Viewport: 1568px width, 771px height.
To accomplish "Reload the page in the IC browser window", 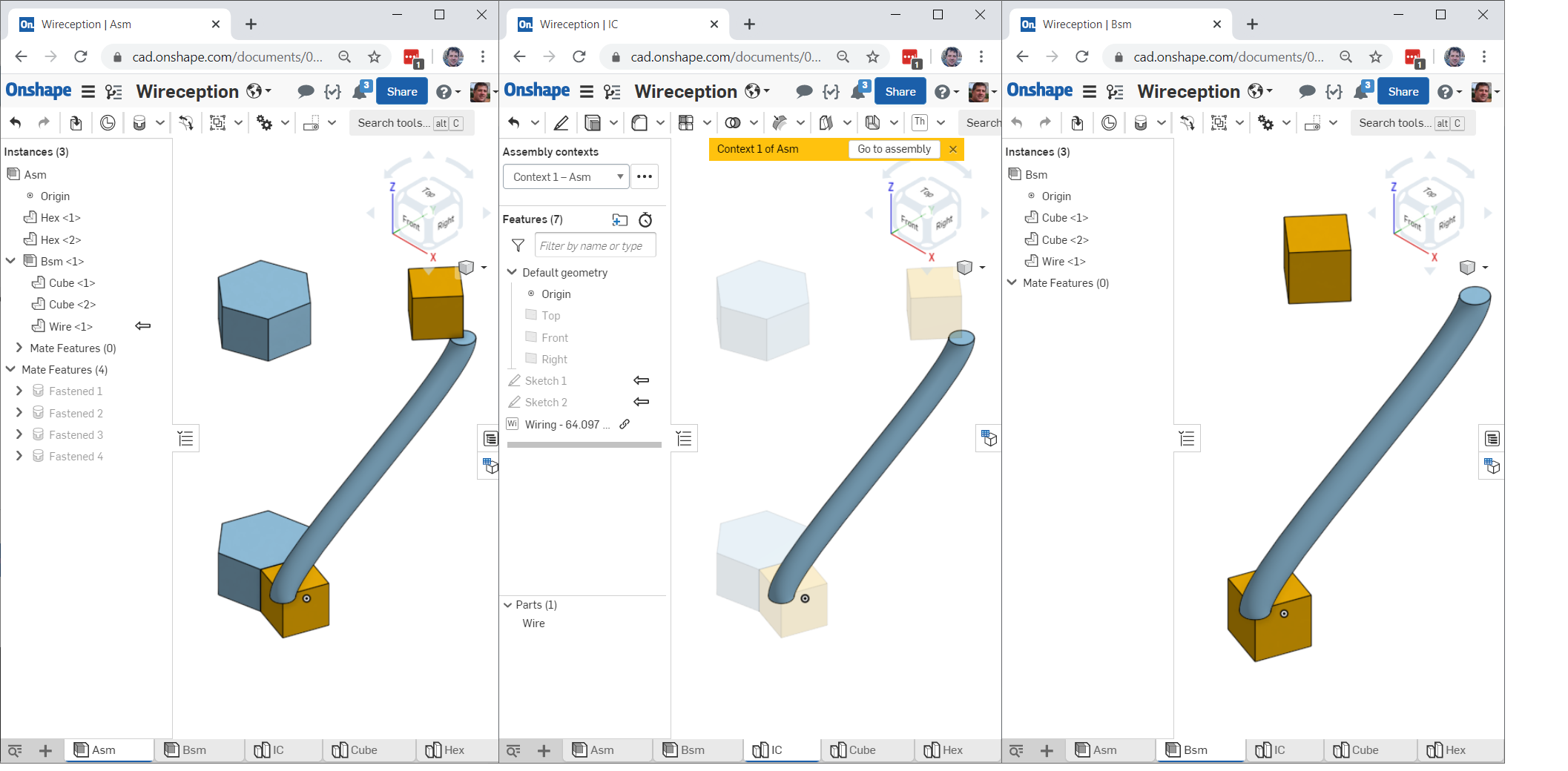I will click(579, 56).
